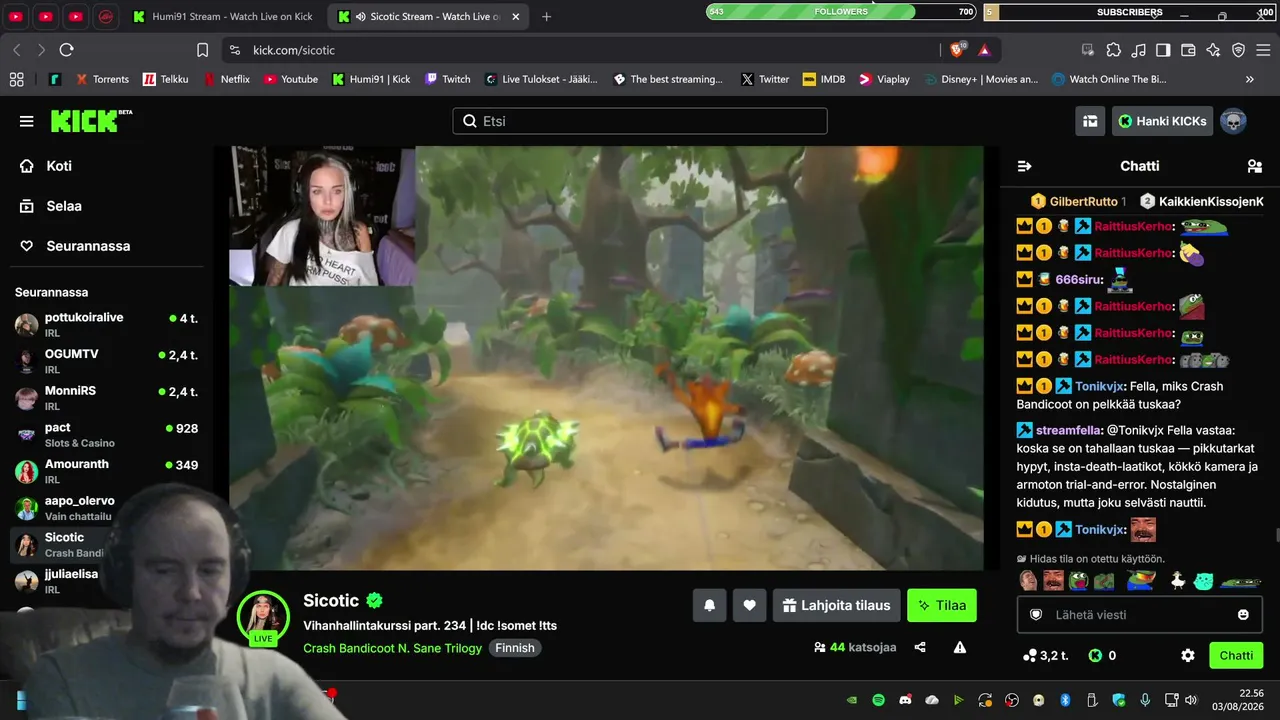Open OGUMTV channel in sidebar
This screenshot has width=1280, height=720.
click(x=107, y=361)
